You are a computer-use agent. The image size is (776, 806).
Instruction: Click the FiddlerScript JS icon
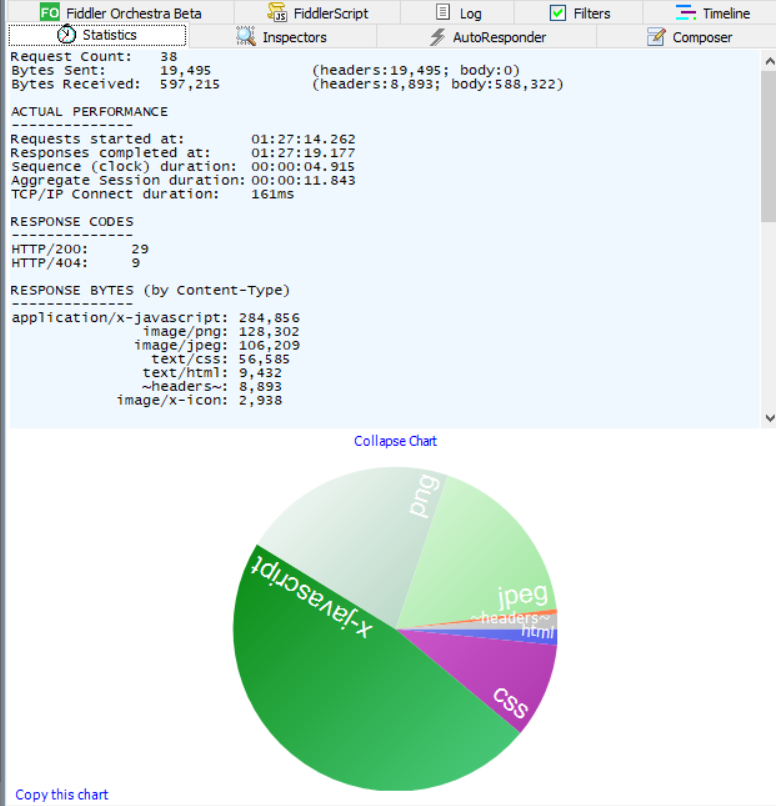(x=278, y=13)
